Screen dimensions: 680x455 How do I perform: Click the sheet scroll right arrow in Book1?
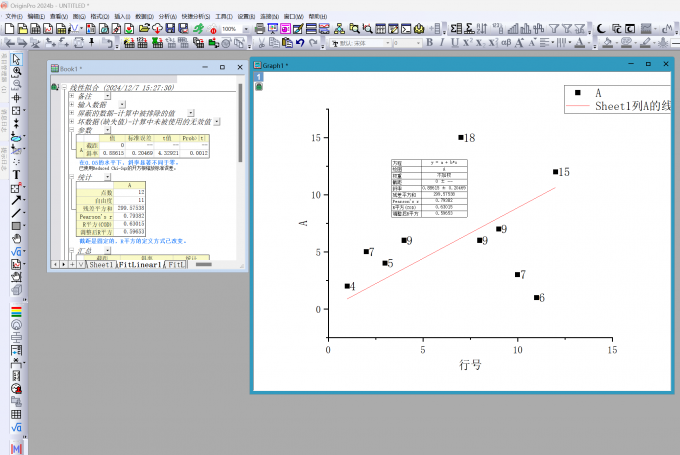tap(64, 264)
